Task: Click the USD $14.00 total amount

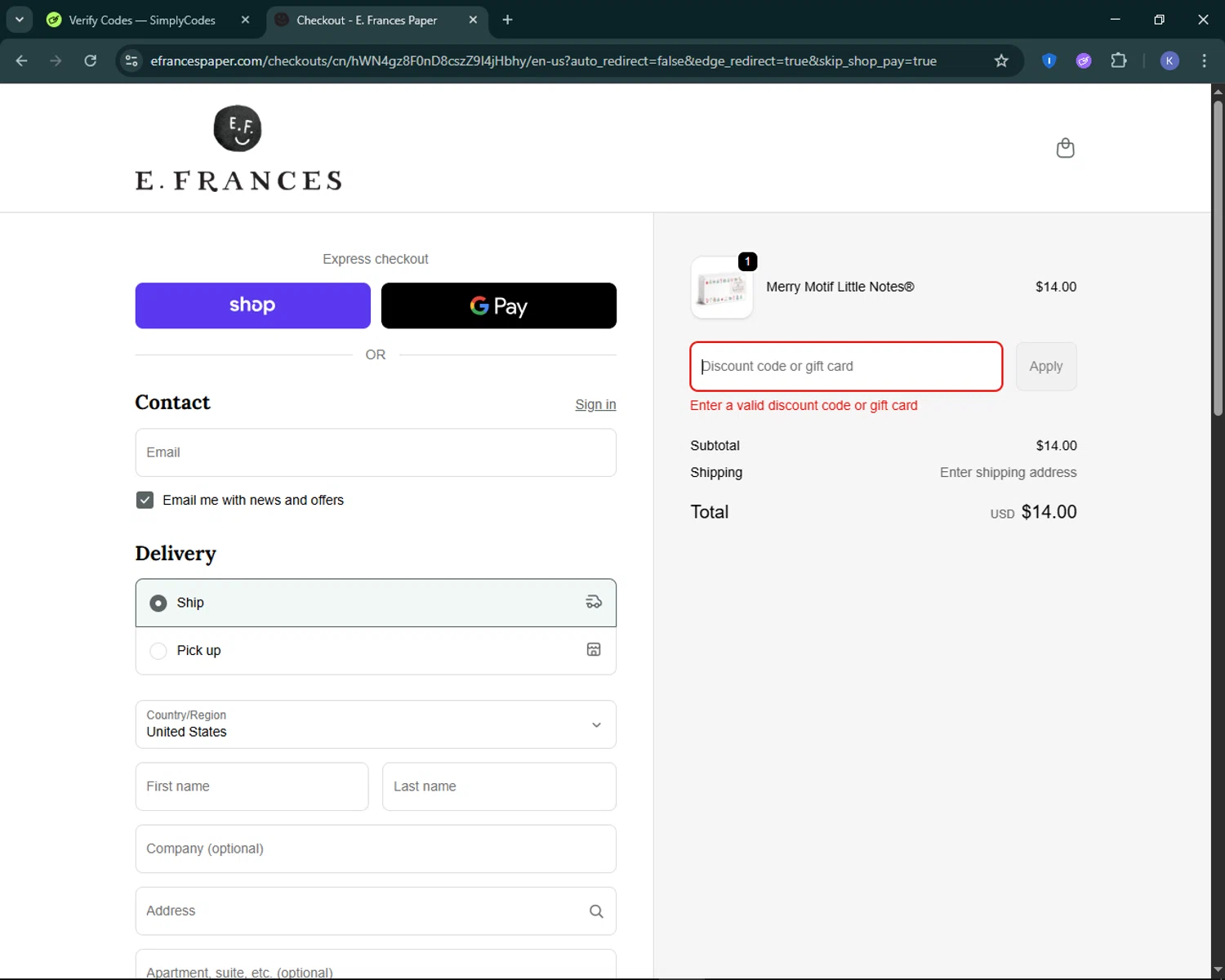Action: (x=1034, y=512)
